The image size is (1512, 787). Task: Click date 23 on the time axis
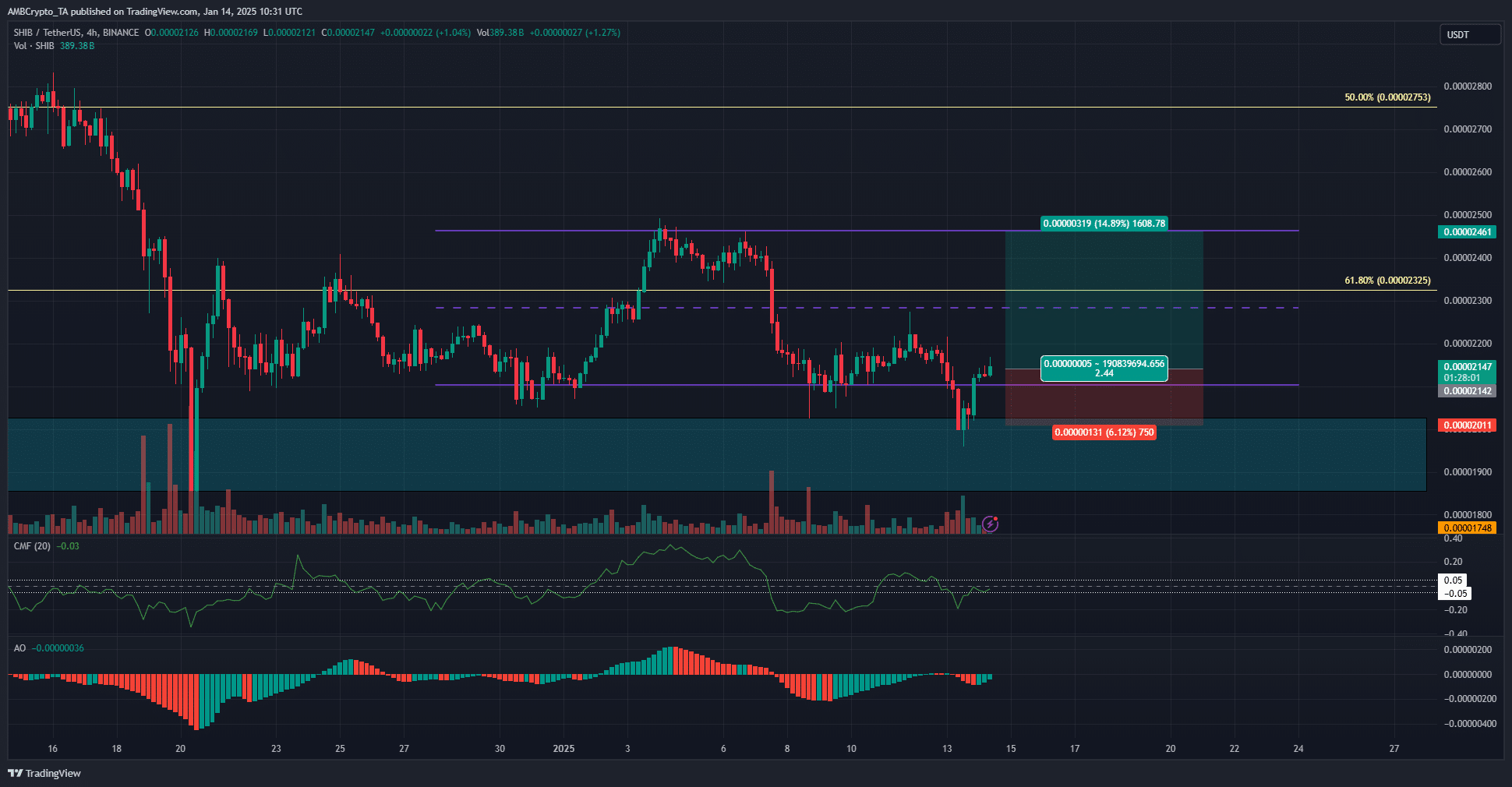(x=276, y=749)
